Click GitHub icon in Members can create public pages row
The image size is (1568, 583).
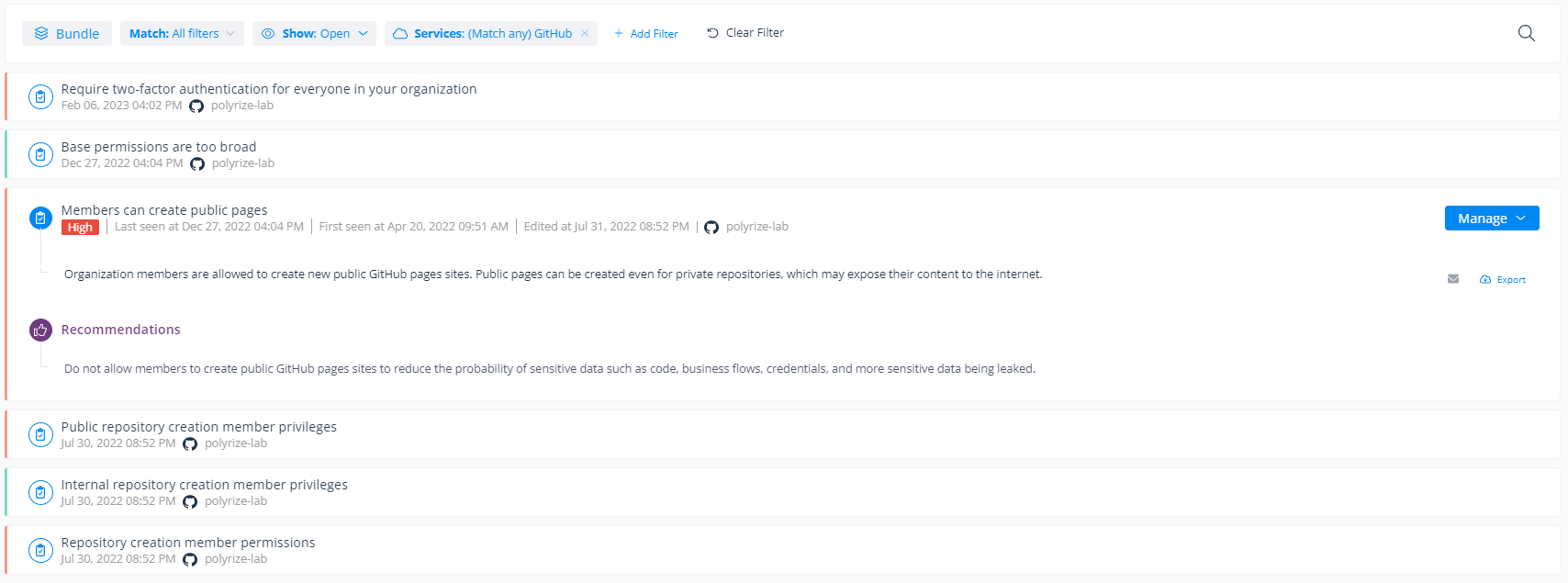pyautogui.click(x=711, y=228)
